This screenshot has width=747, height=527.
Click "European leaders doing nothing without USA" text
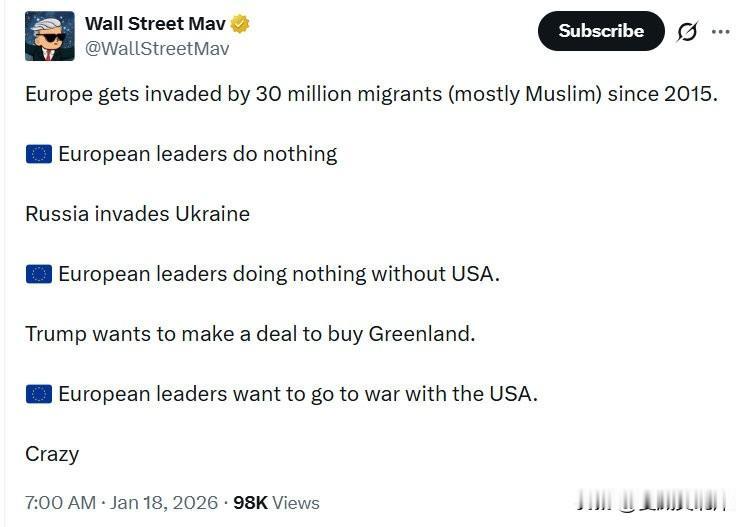coord(279,274)
